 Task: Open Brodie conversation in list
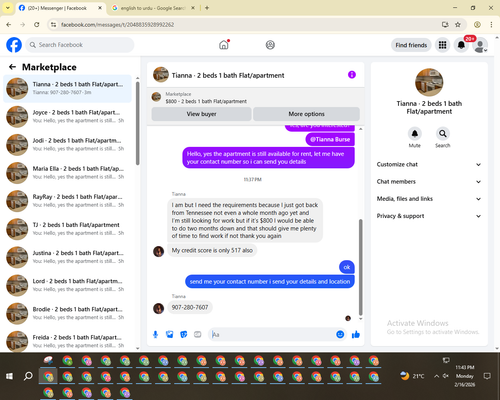tap(67, 313)
